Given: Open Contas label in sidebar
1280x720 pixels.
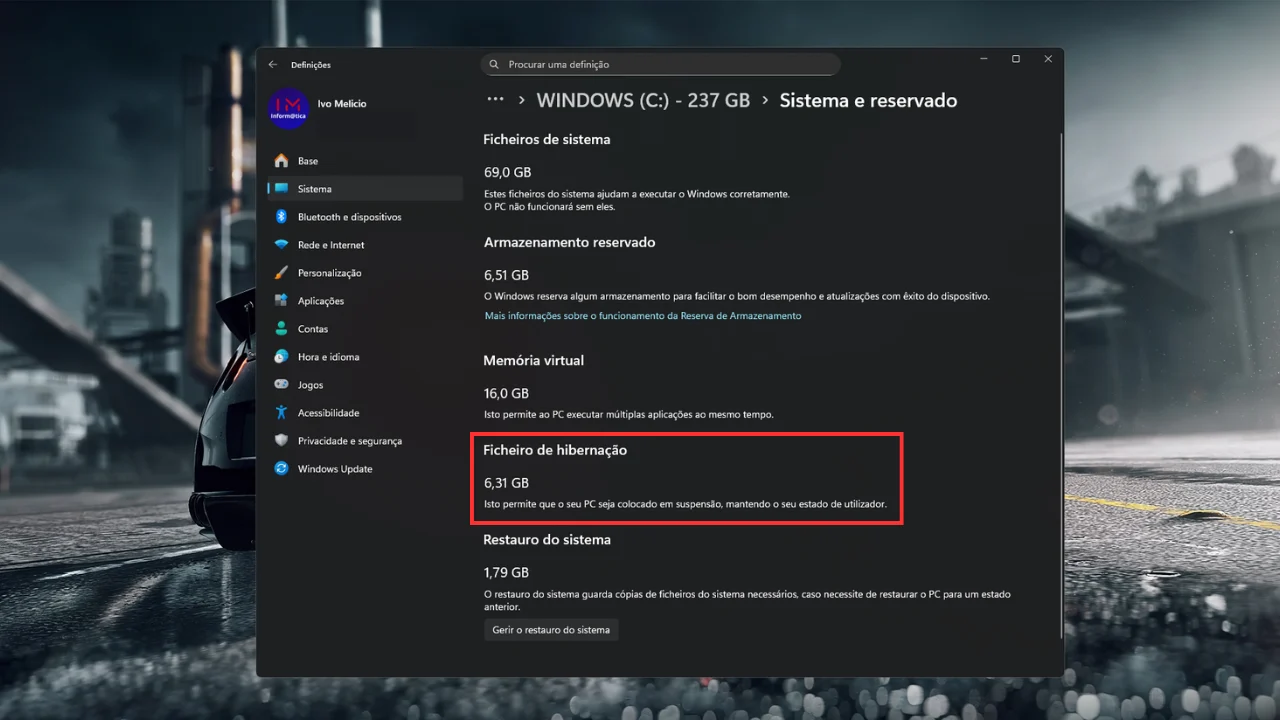Looking at the screenshot, I should tap(313, 329).
